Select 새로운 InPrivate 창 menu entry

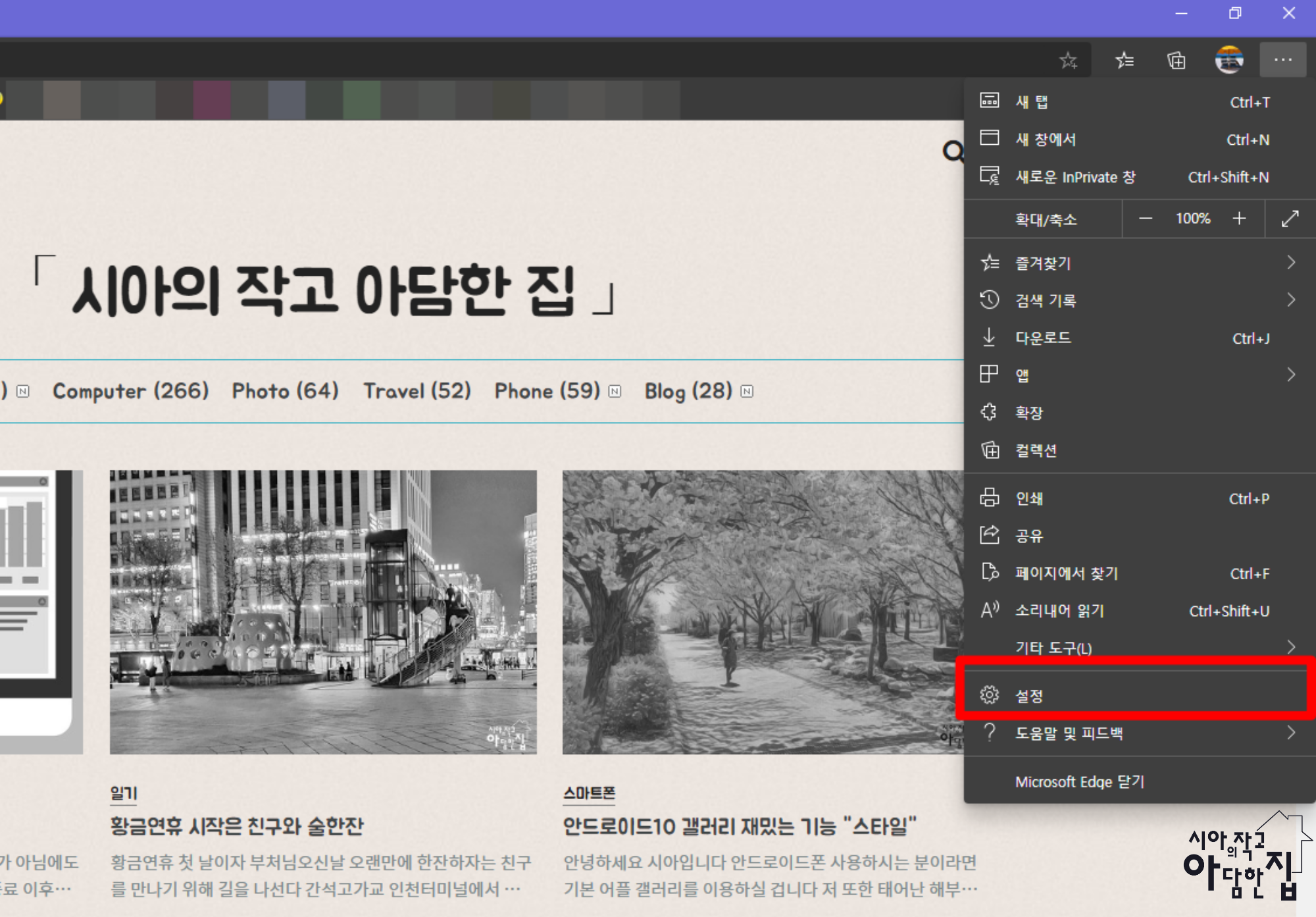1075,177
